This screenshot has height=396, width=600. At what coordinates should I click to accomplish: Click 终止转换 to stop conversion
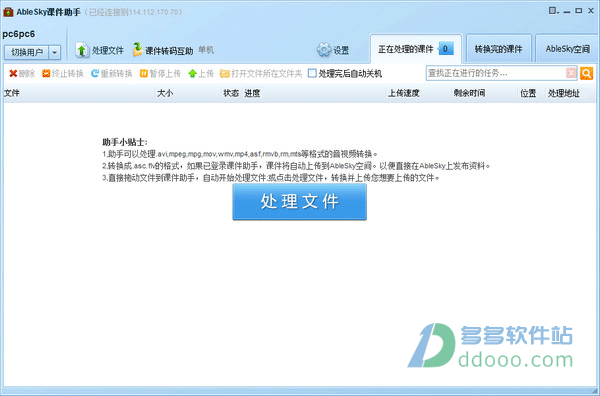63,73
